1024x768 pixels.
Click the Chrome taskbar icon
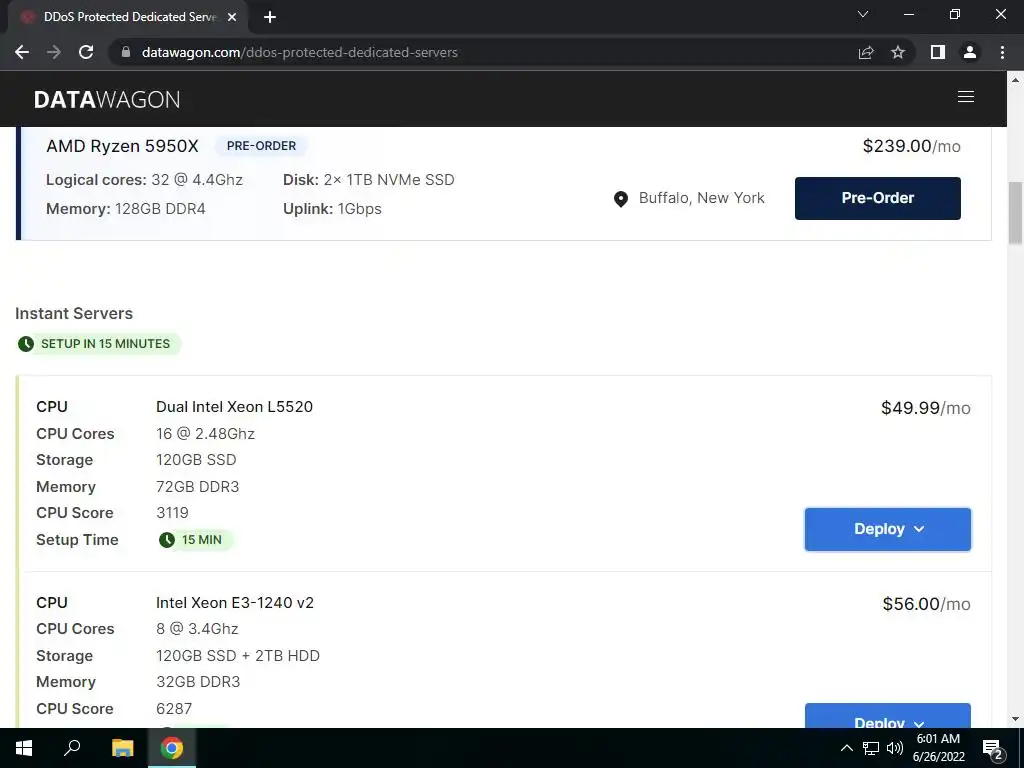tap(172, 748)
